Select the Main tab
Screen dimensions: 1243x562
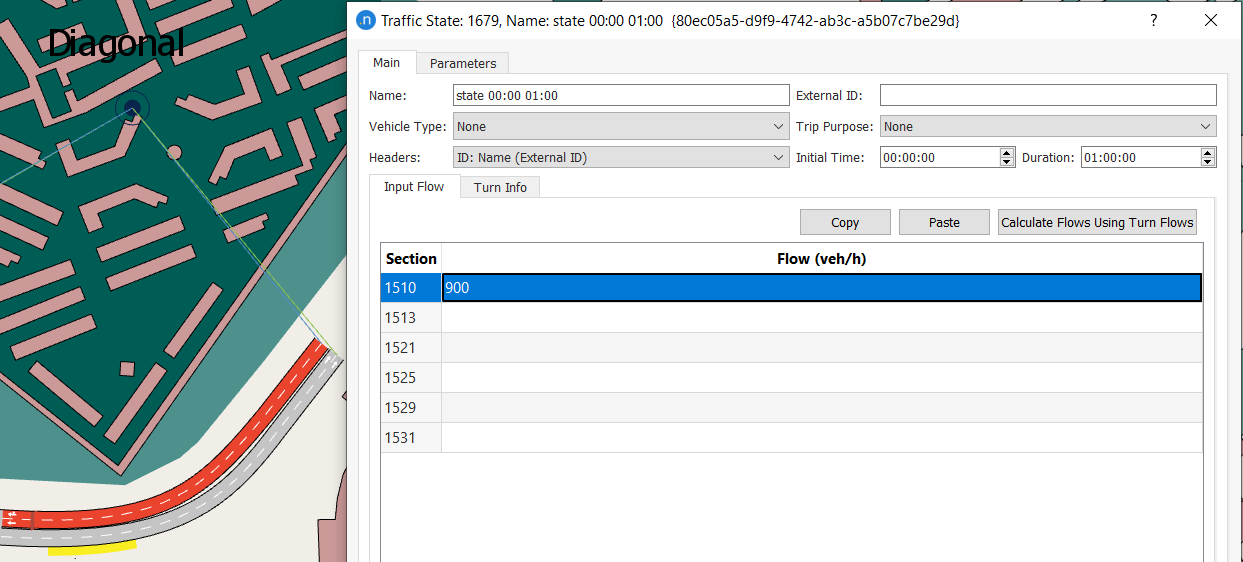tap(387, 62)
